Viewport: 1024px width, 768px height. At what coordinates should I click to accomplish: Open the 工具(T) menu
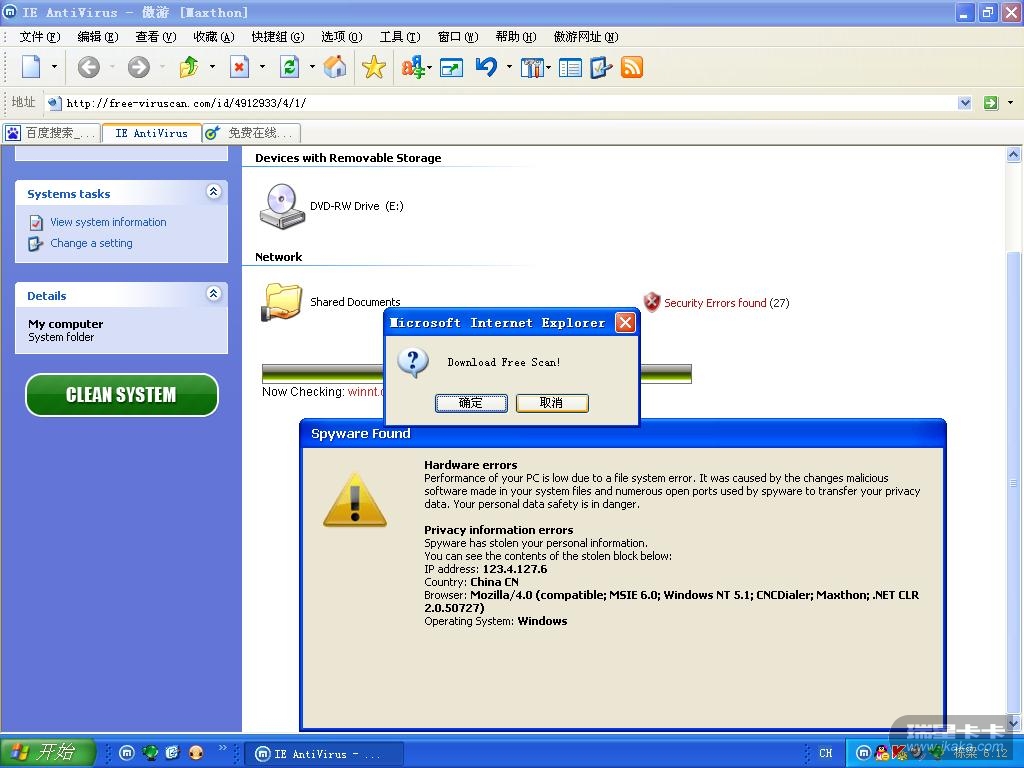tap(400, 37)
